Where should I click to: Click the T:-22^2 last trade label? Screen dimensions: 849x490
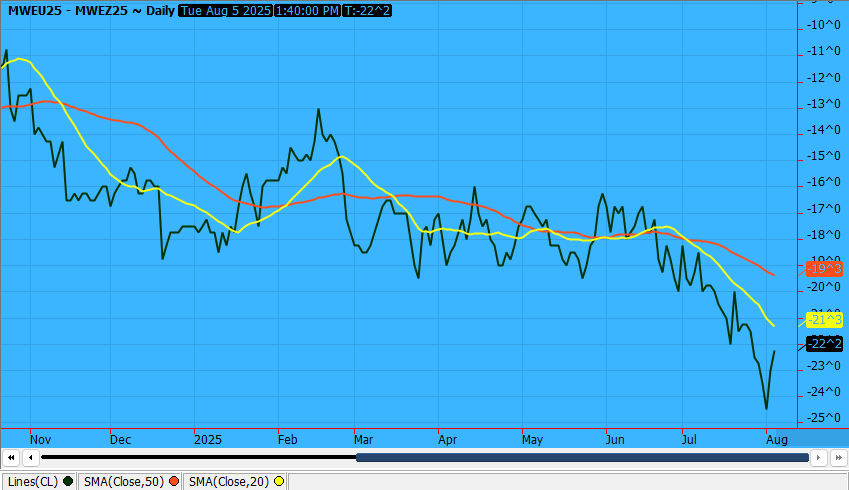tap(368, 9)
